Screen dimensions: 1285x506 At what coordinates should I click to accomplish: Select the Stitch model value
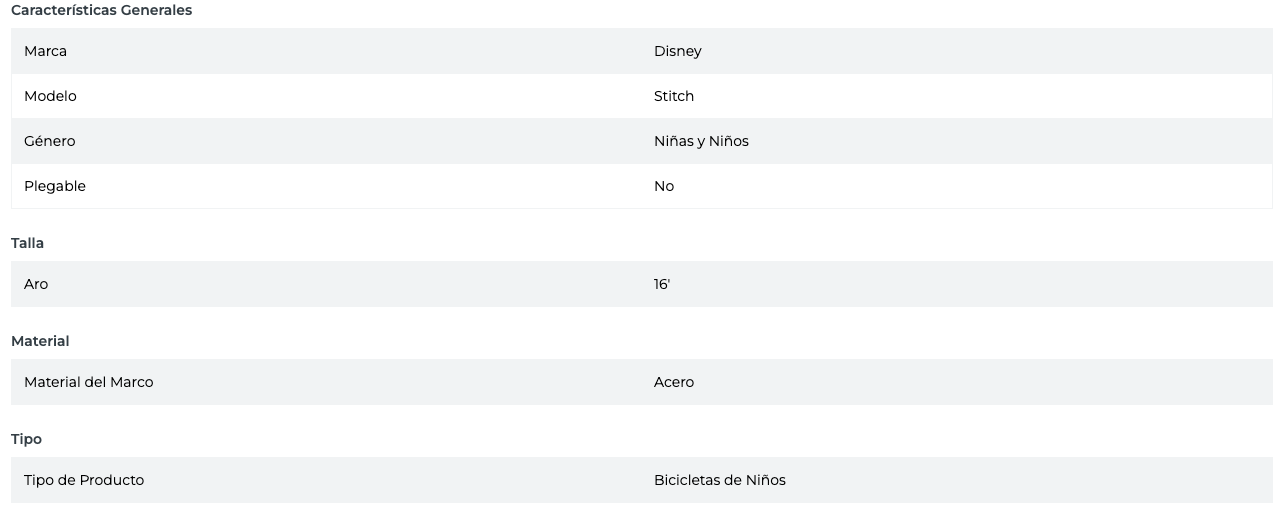673,96
